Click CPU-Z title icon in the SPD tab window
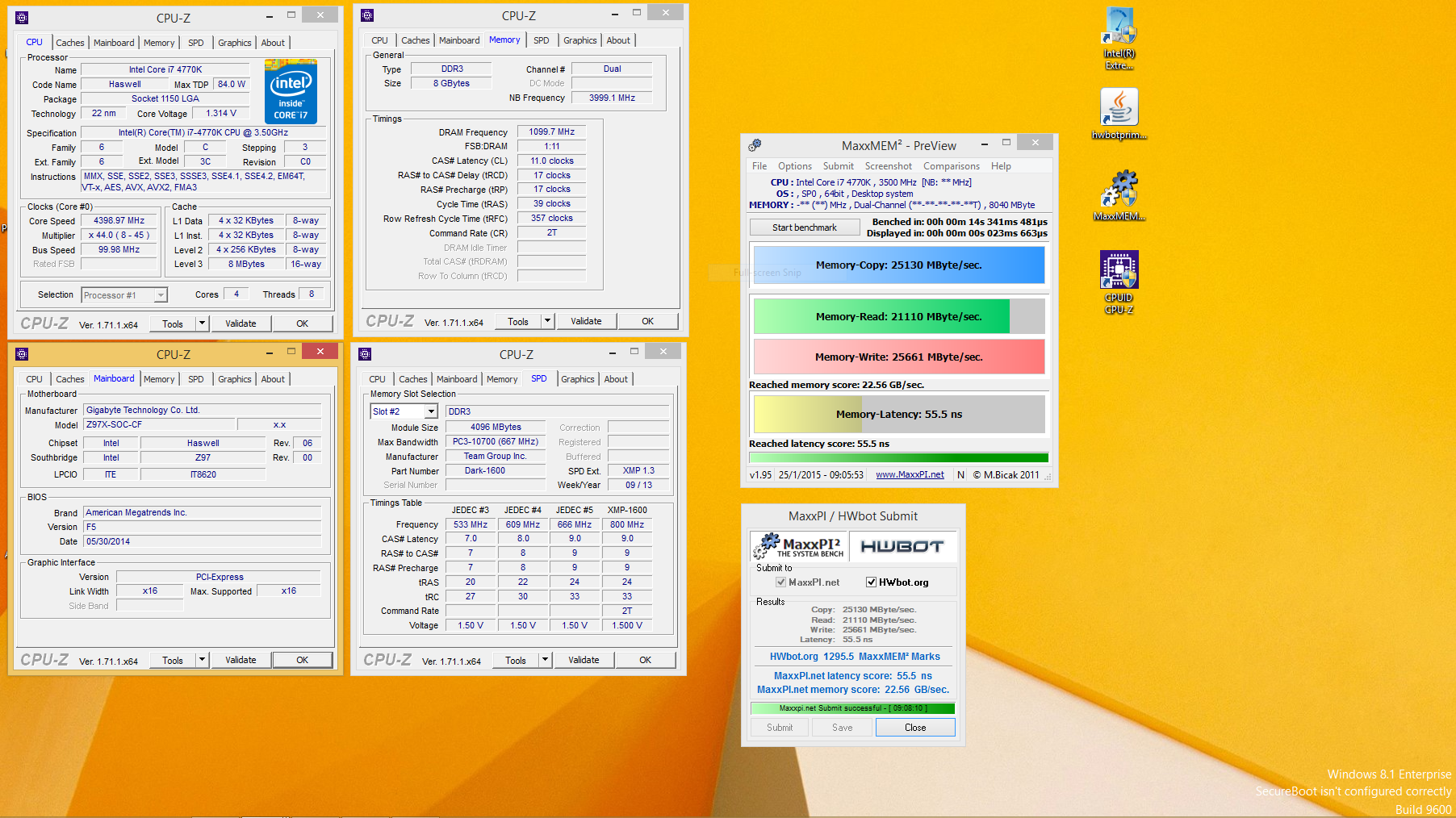Viewport: 1456px width, 818px height. (x=365, y=354)
